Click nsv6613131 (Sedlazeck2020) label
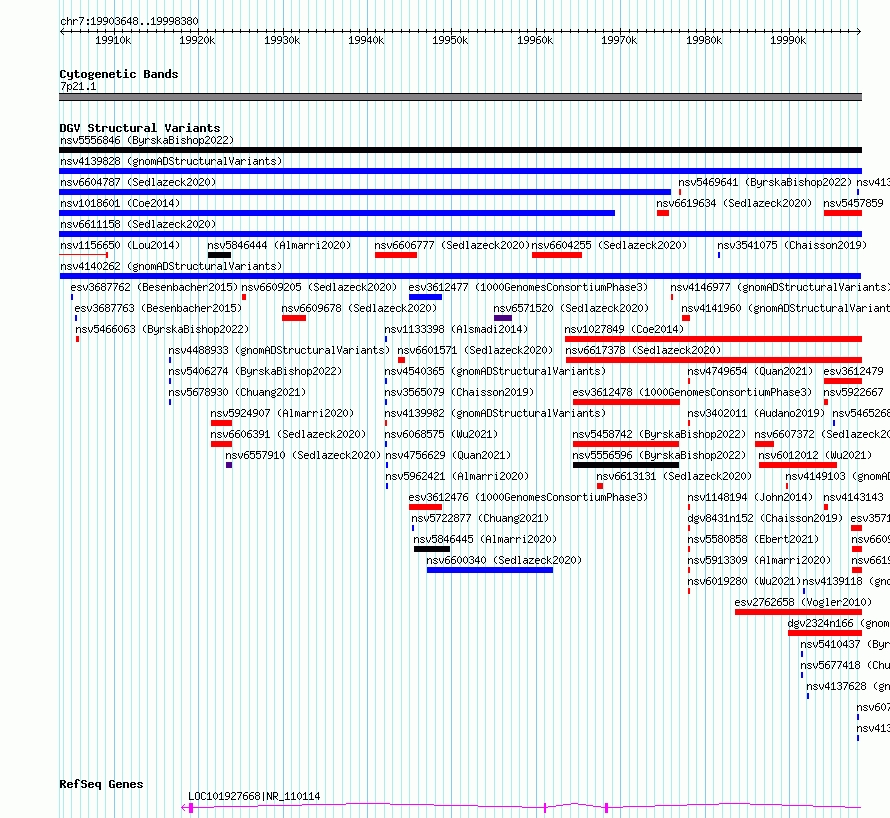 click(674, 476)
